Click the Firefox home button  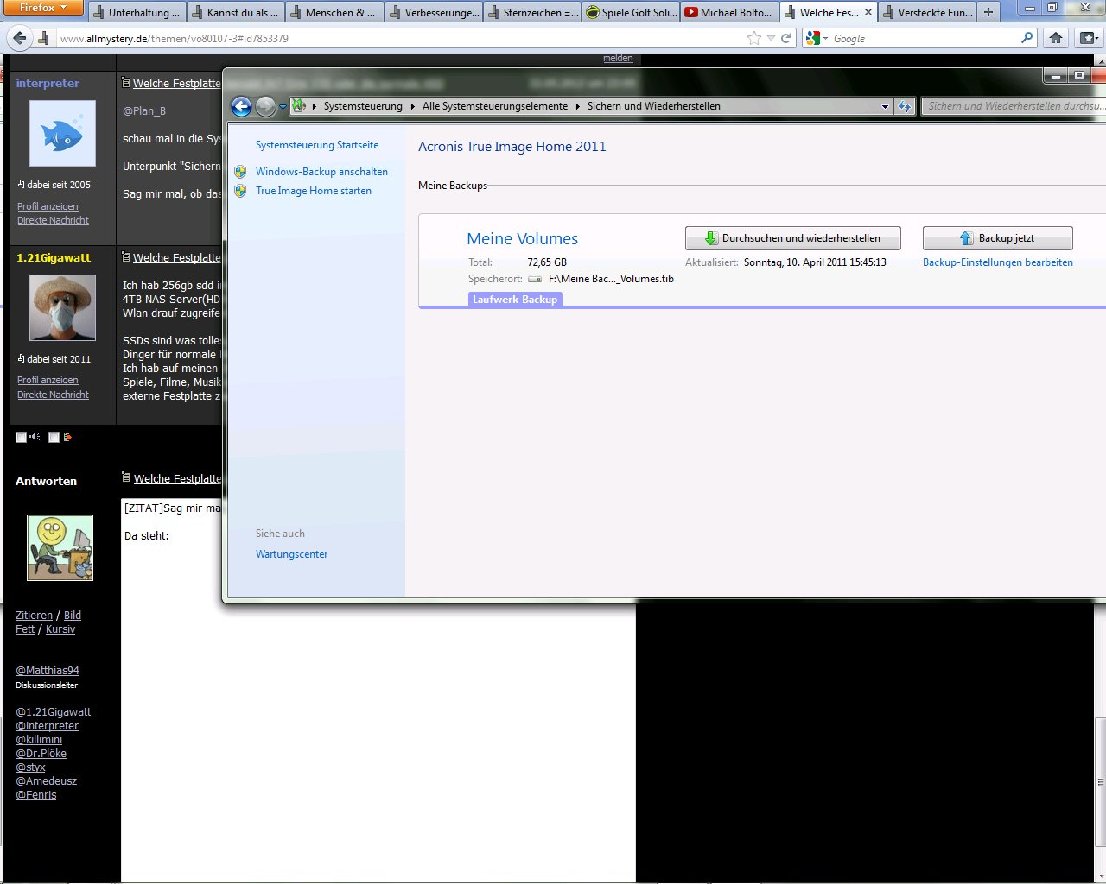(x=1055, y=38)
